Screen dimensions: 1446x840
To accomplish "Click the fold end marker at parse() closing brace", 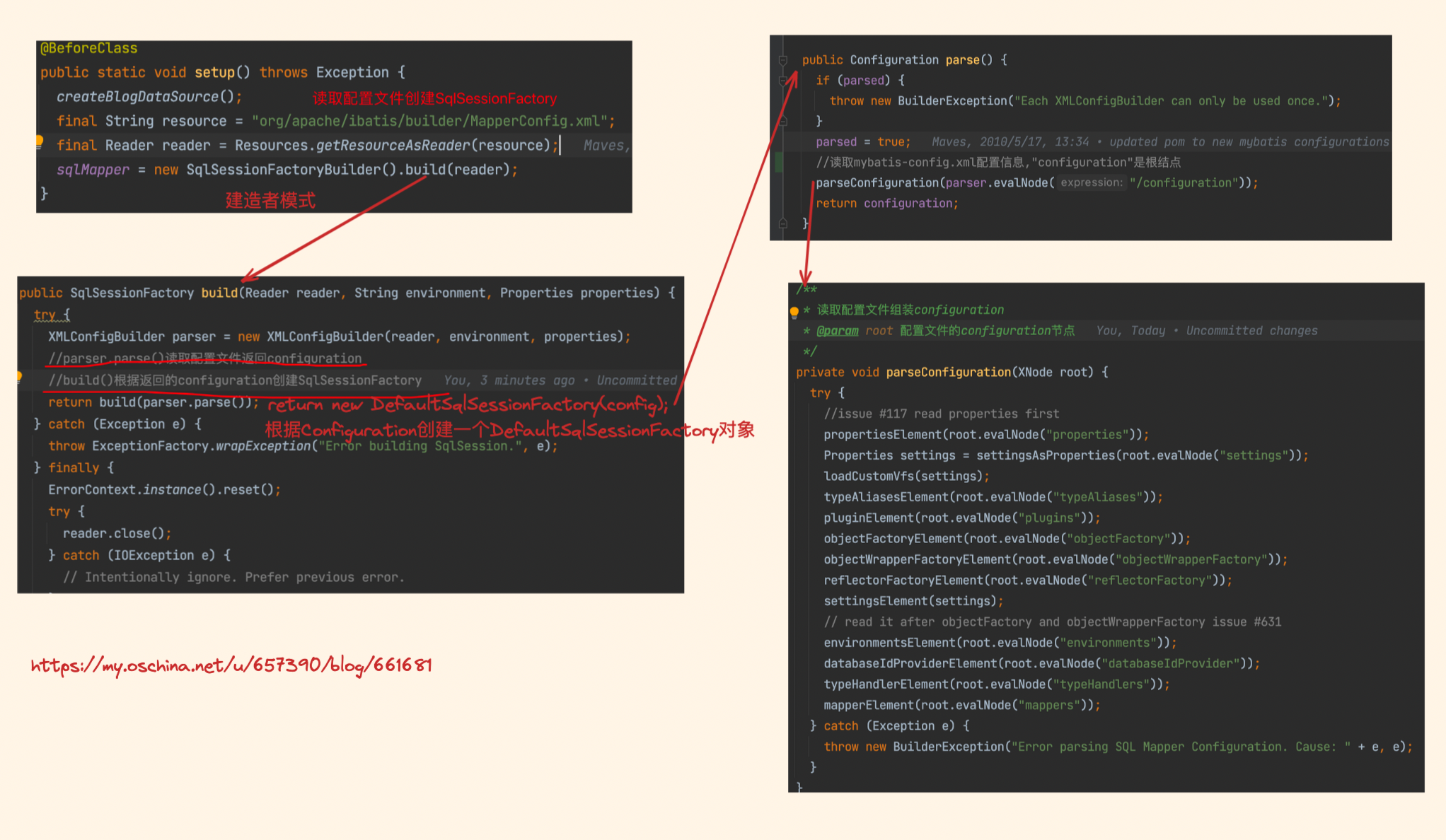I will (x=783, y=223).
